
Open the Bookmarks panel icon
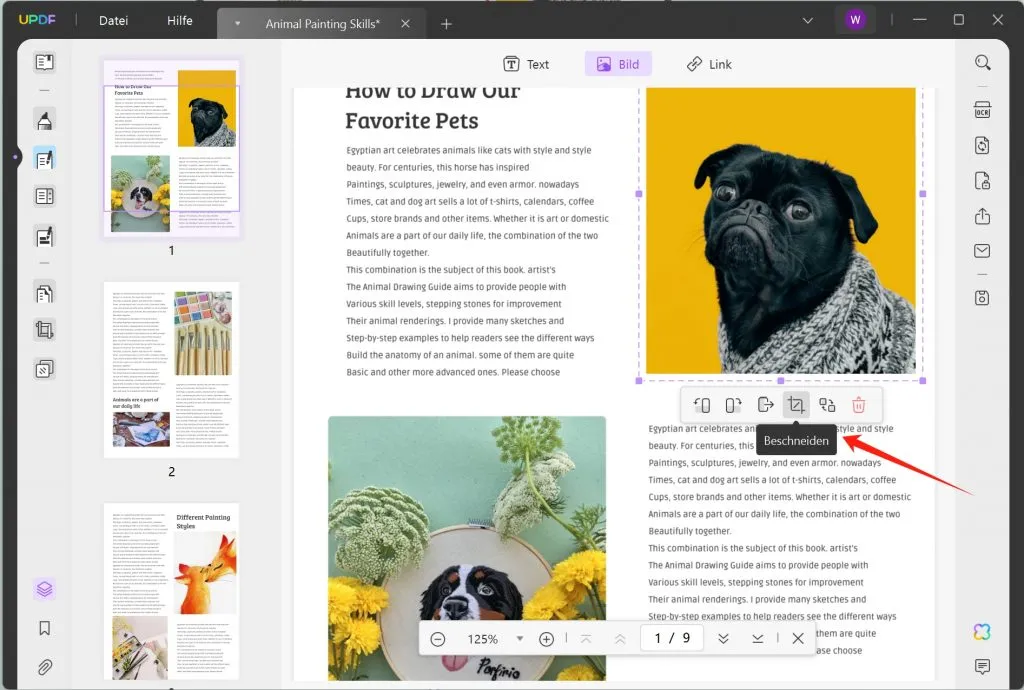pos(44,628)
